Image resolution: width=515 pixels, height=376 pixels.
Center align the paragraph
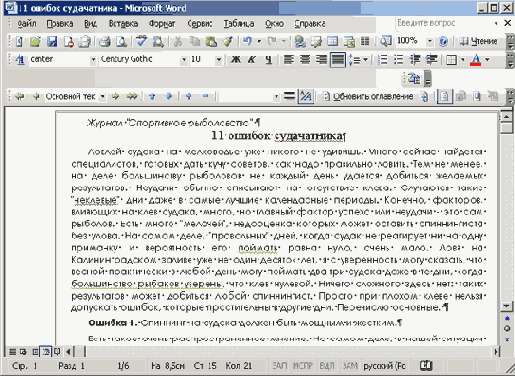pyautogui.click(x=305, y=60)
